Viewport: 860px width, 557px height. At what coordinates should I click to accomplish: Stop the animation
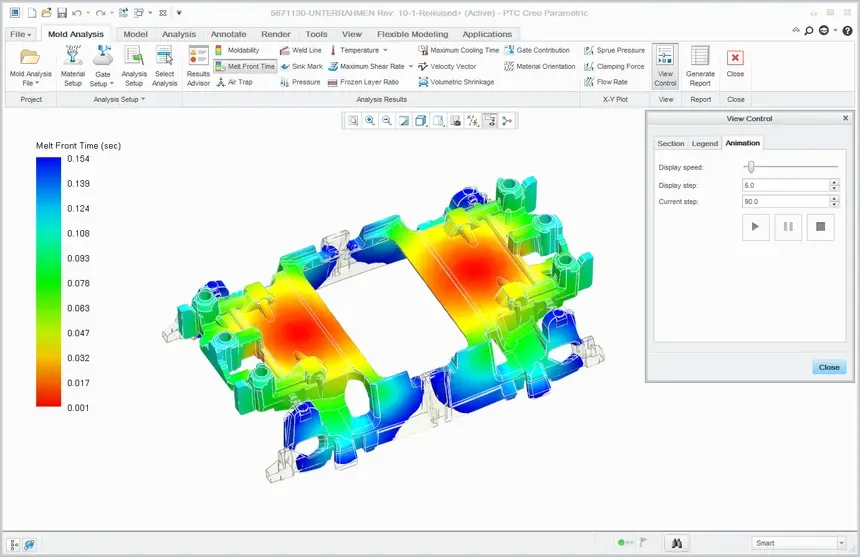coord(821,226)
